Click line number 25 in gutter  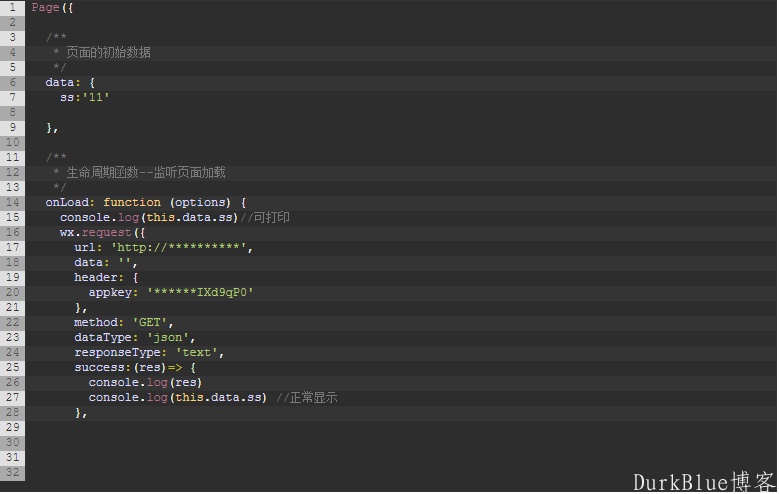[12, 367]
